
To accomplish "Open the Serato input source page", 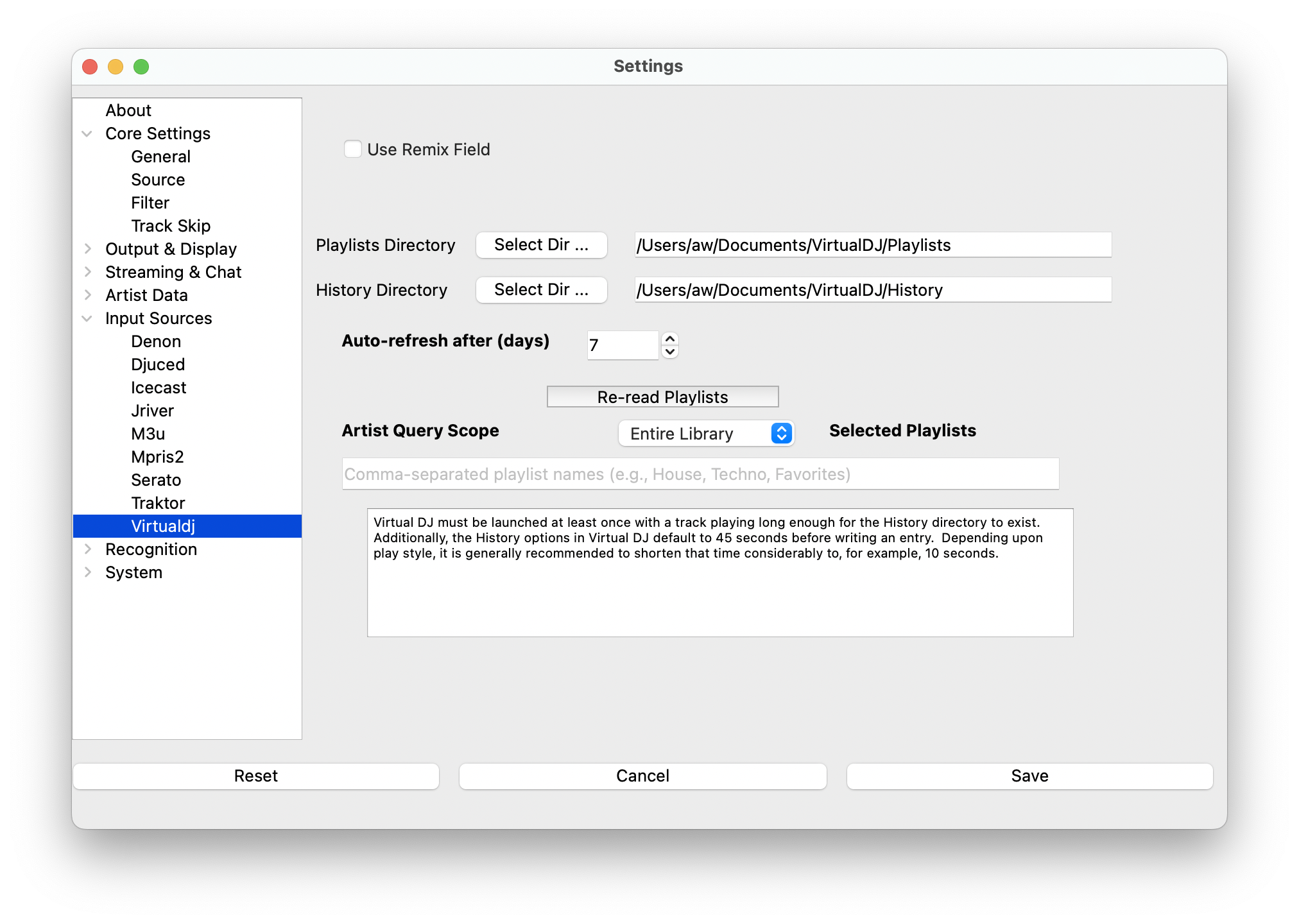I will click(156, 480).
